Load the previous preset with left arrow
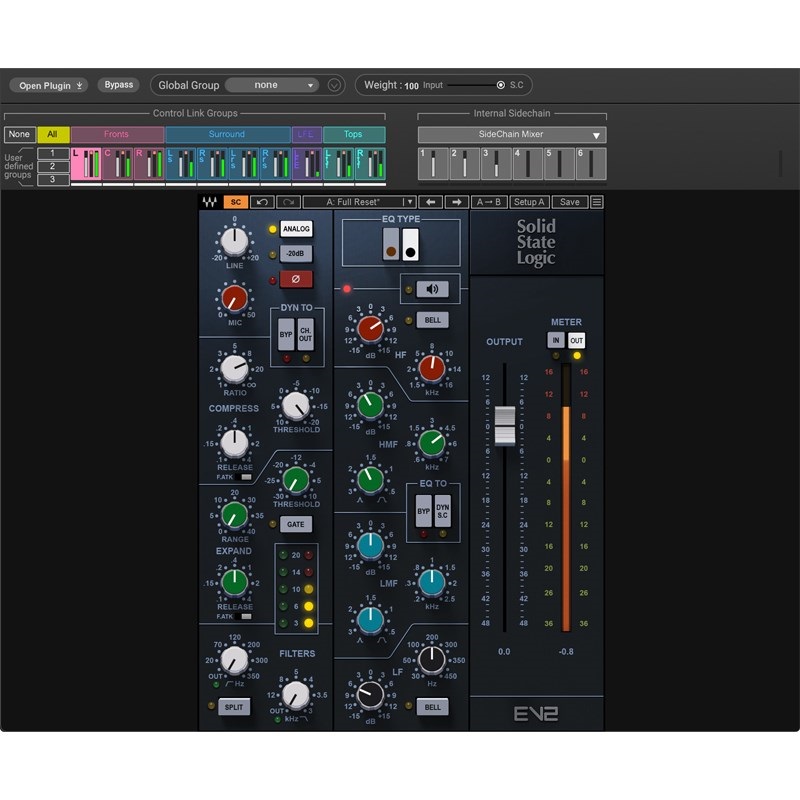This screenshot has height=800, width=800. pyautogui.click(x=431, y=202)
